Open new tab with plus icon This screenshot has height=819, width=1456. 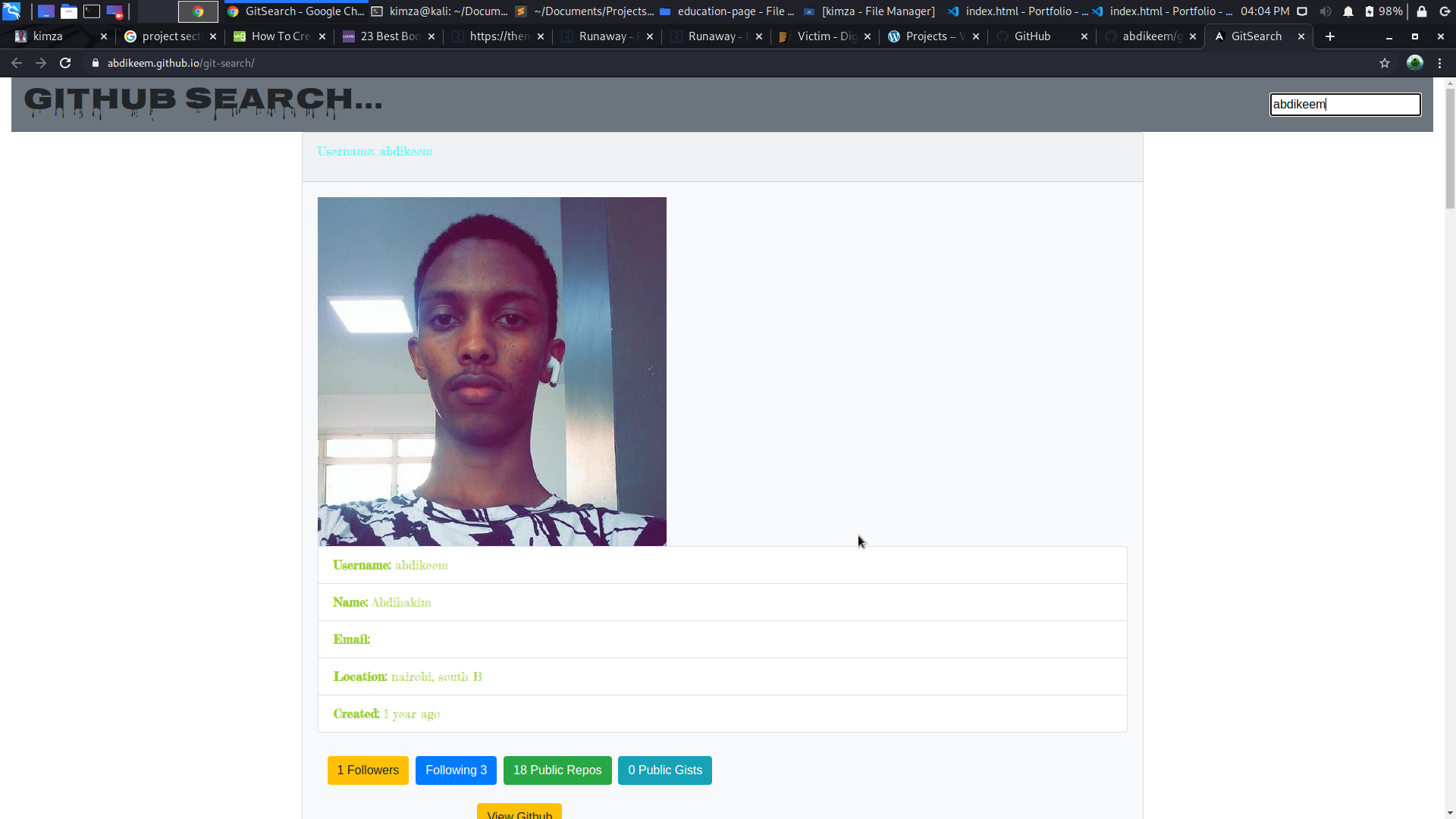click(1330, 36)
